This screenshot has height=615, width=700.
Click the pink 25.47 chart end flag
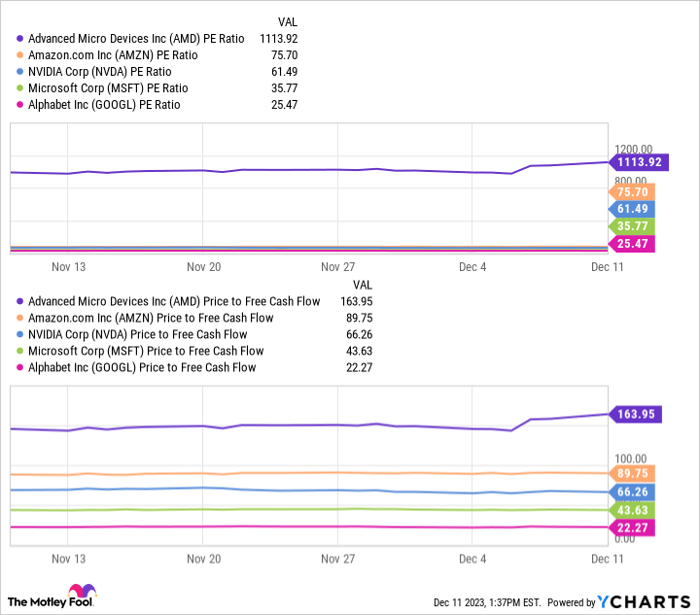632,244
